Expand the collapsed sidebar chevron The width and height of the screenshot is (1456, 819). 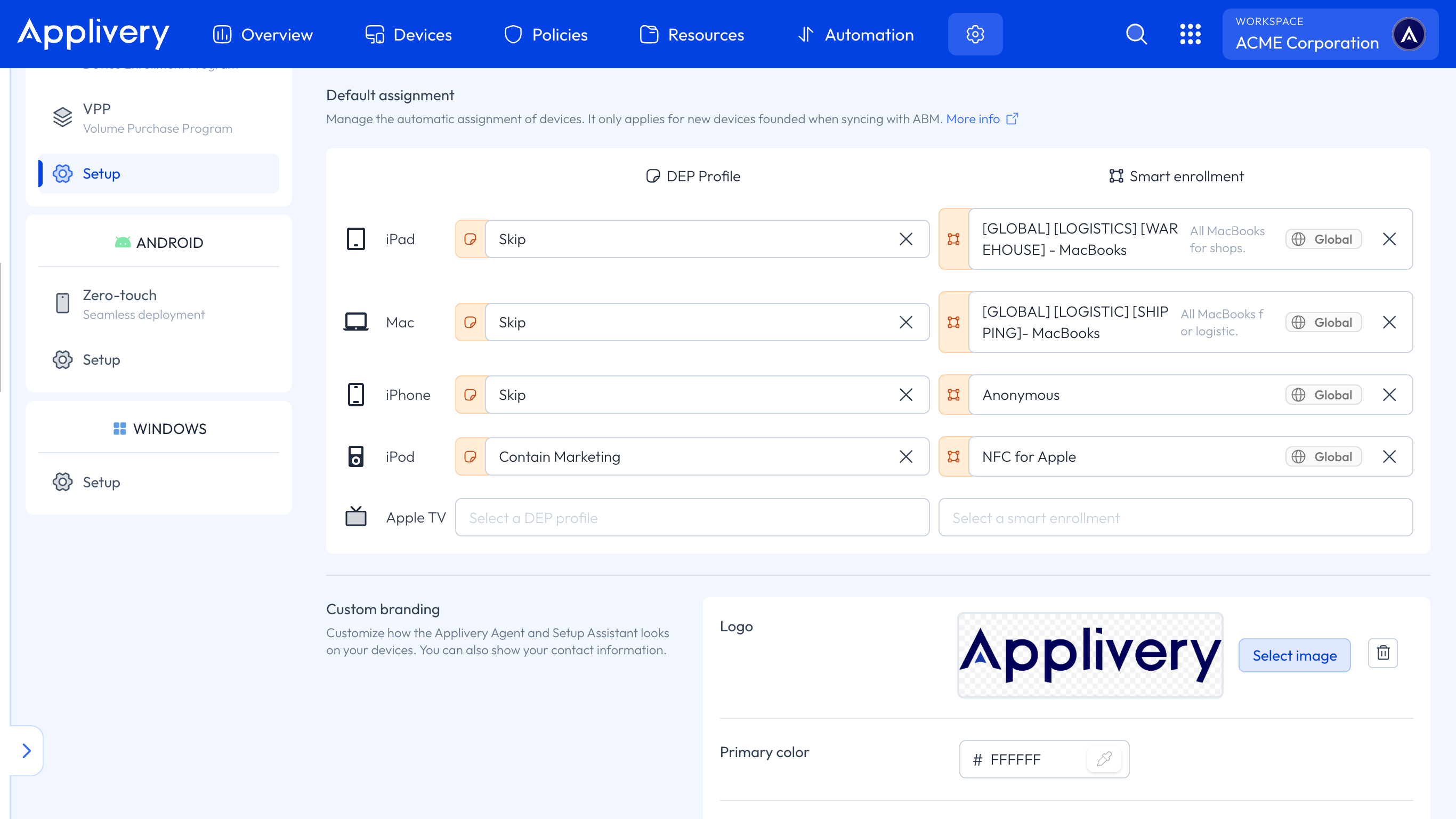tap(27, 751)
